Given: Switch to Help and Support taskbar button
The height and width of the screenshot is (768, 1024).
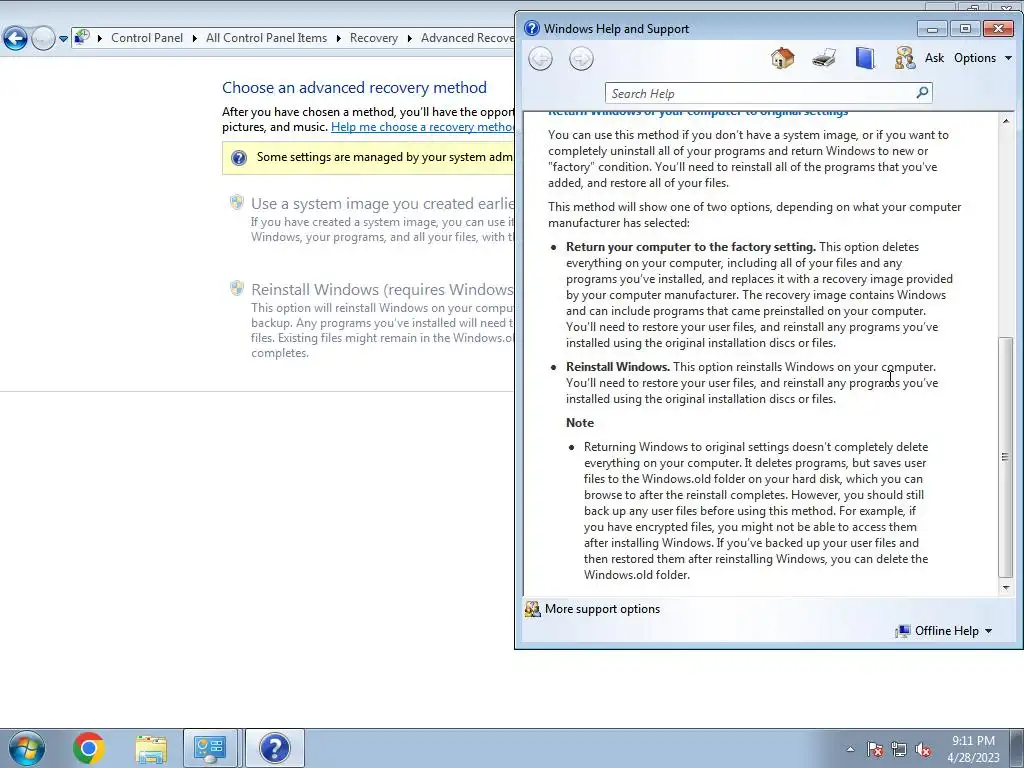Looking at the screenshot, I should [x=274, y=748].
